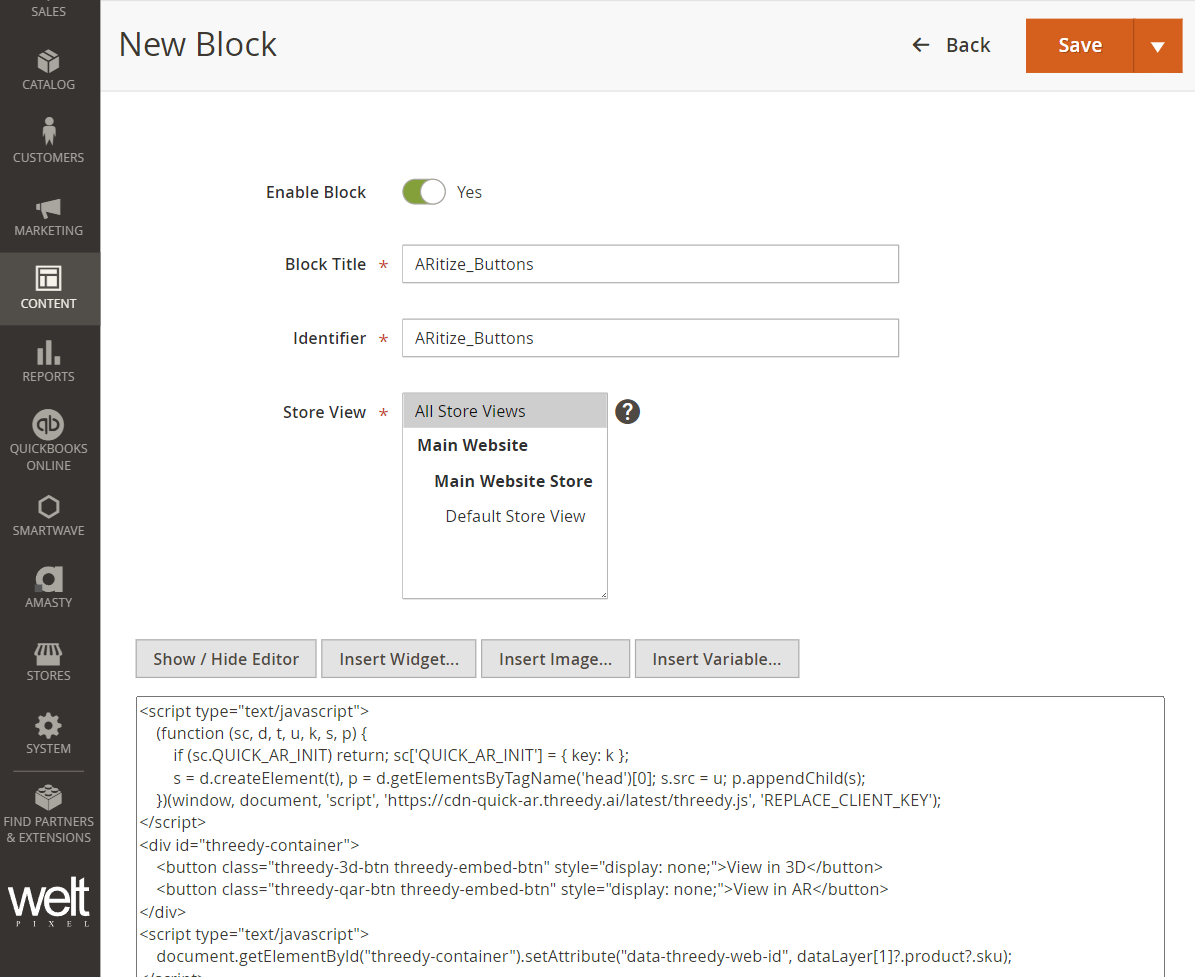Image resolution: width=1195 pixels, height=977 pixels.
Task: Click inside the content code editor
Action: click(x=650, y=836)
